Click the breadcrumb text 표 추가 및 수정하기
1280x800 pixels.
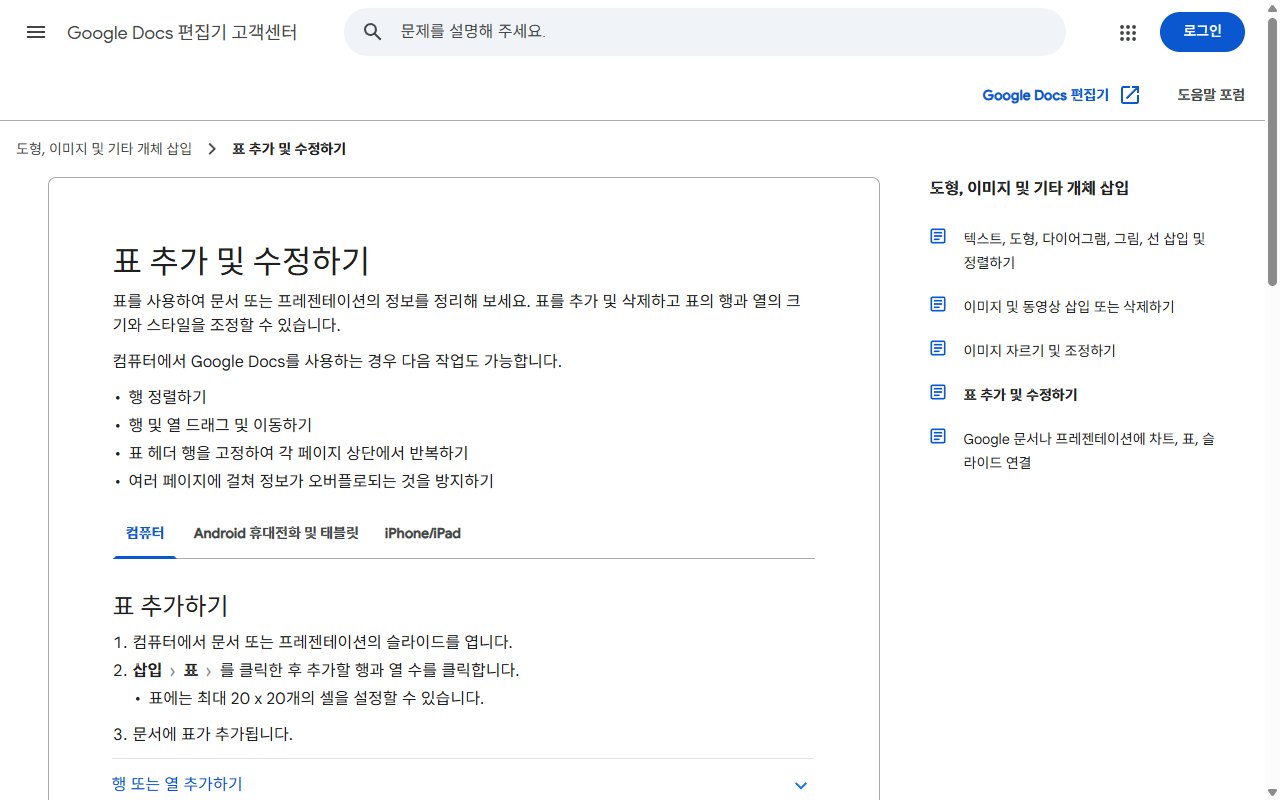[289, 149]
